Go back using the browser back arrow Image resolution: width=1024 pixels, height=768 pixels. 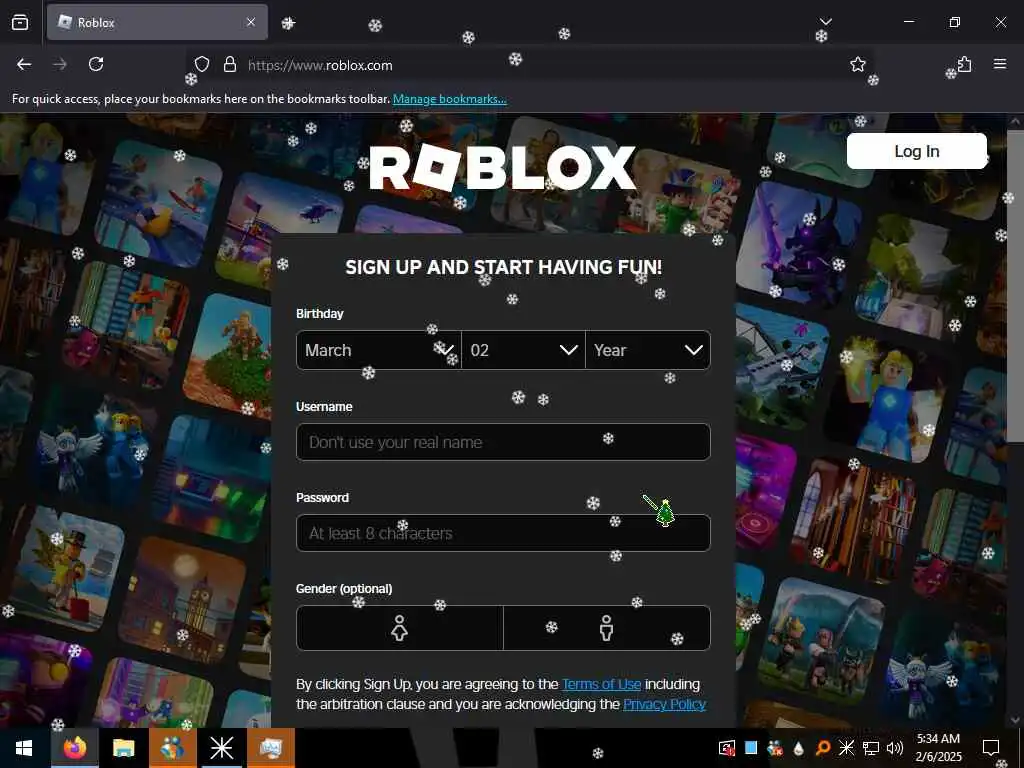(x=24, y=64)
